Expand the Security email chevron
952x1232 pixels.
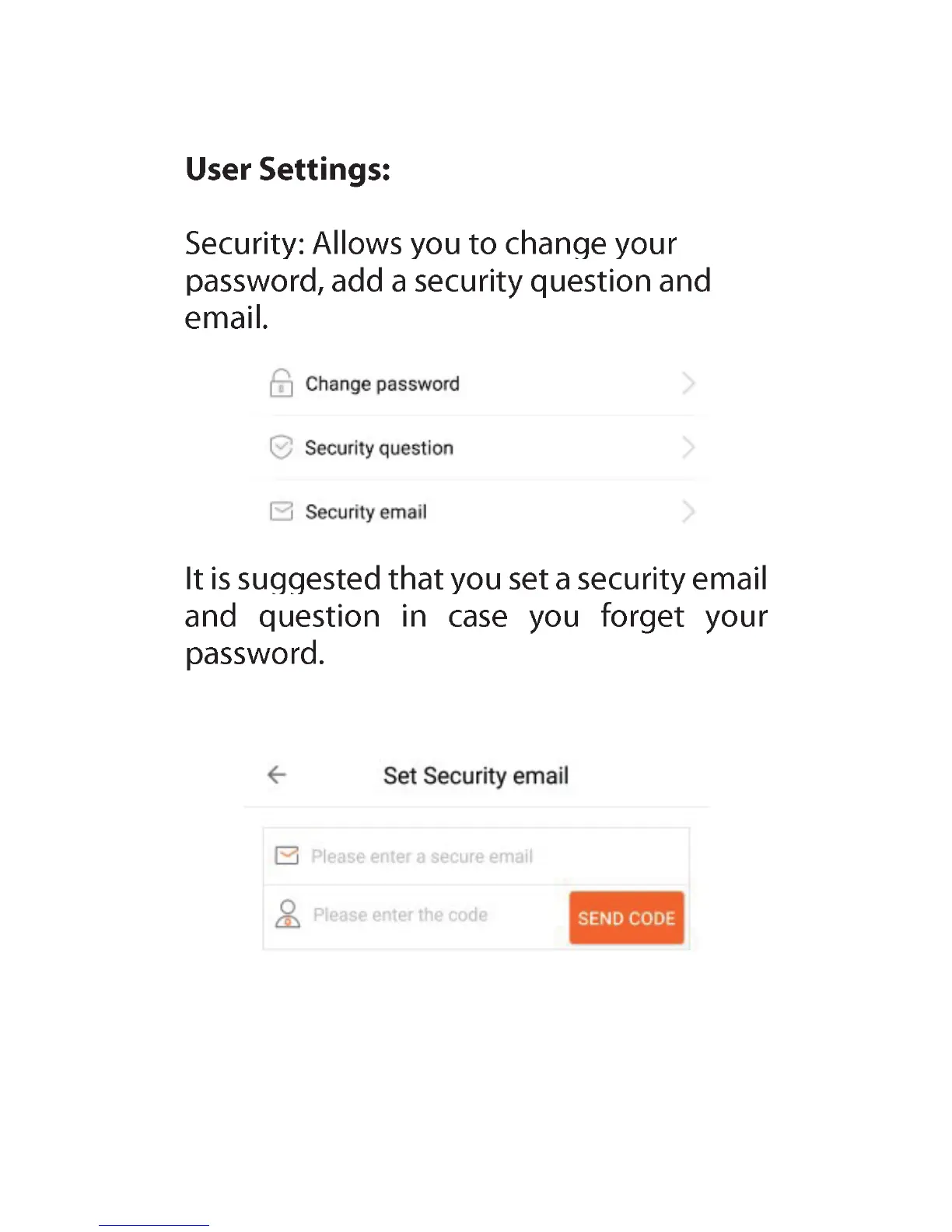click(x=688, y=511)
